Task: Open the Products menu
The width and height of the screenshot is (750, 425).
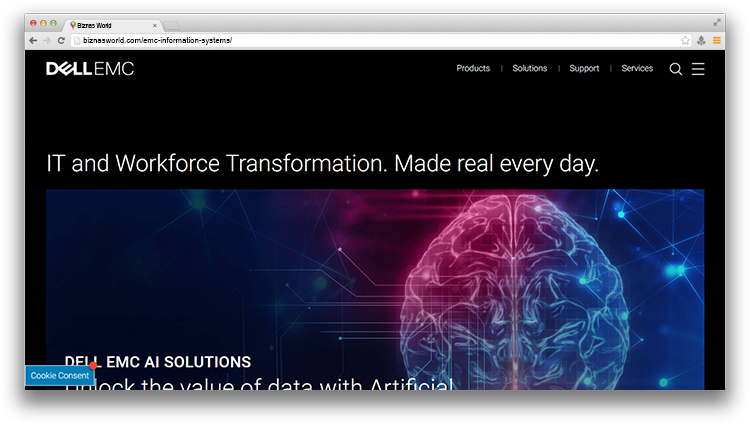Action: point(473,68)
